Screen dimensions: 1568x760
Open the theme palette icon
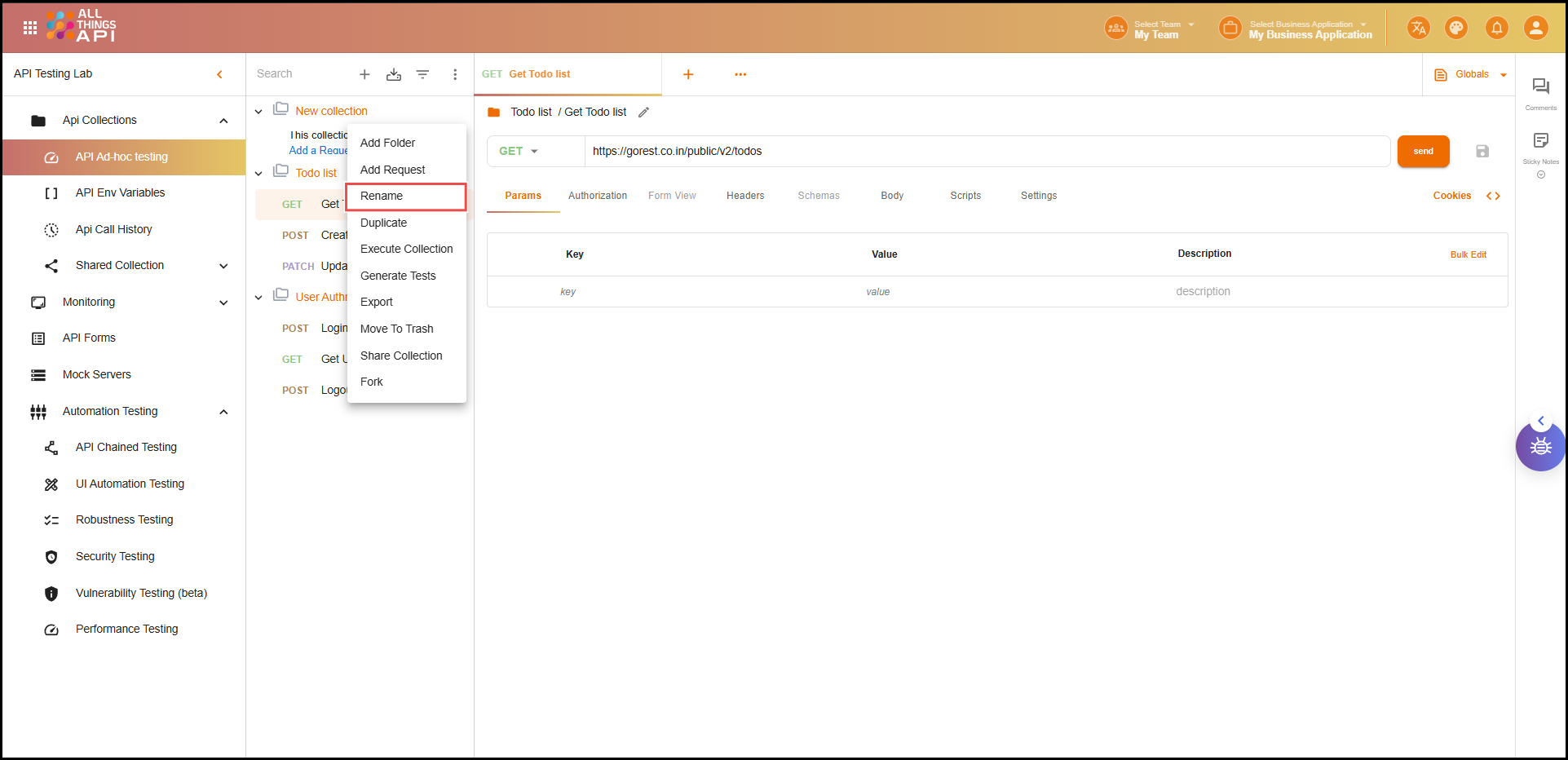pos(1455,29)
